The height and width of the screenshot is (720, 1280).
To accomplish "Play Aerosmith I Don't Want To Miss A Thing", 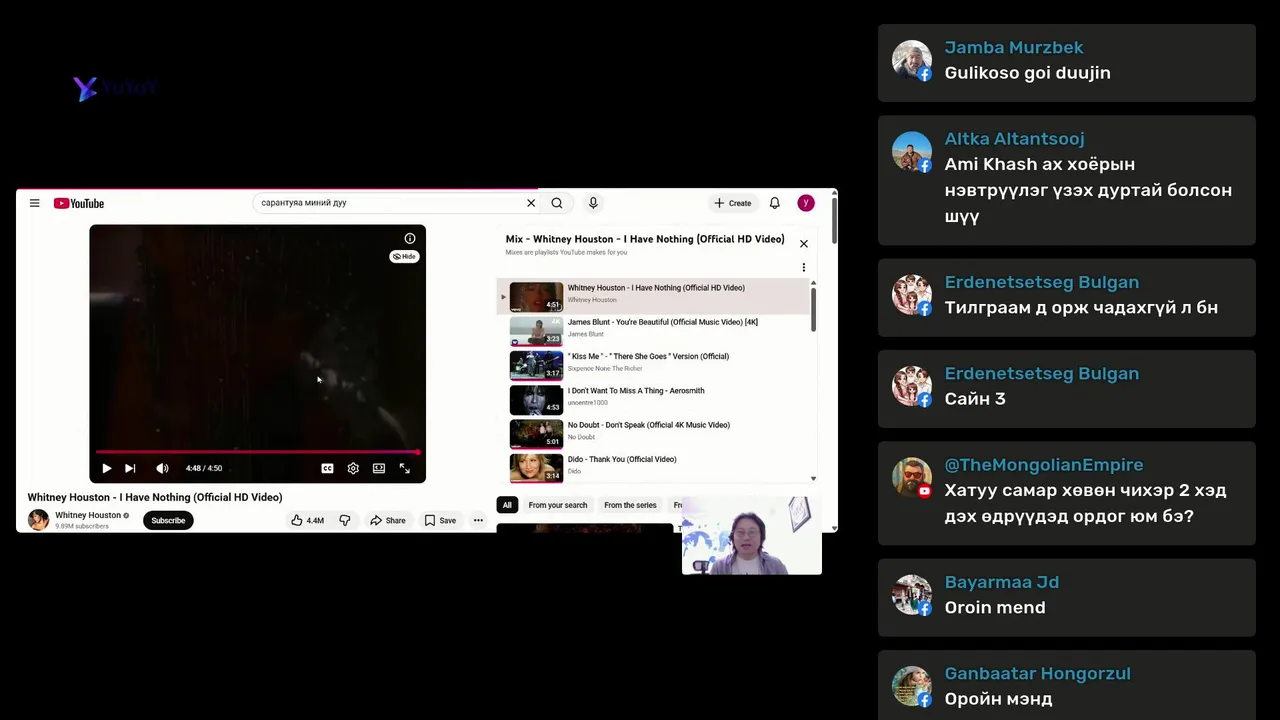I will (655, 399).
